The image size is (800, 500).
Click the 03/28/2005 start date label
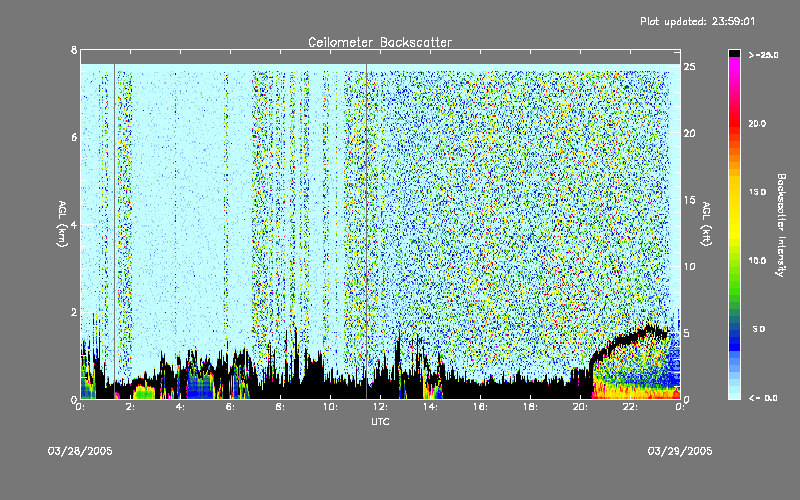(80, 451)
